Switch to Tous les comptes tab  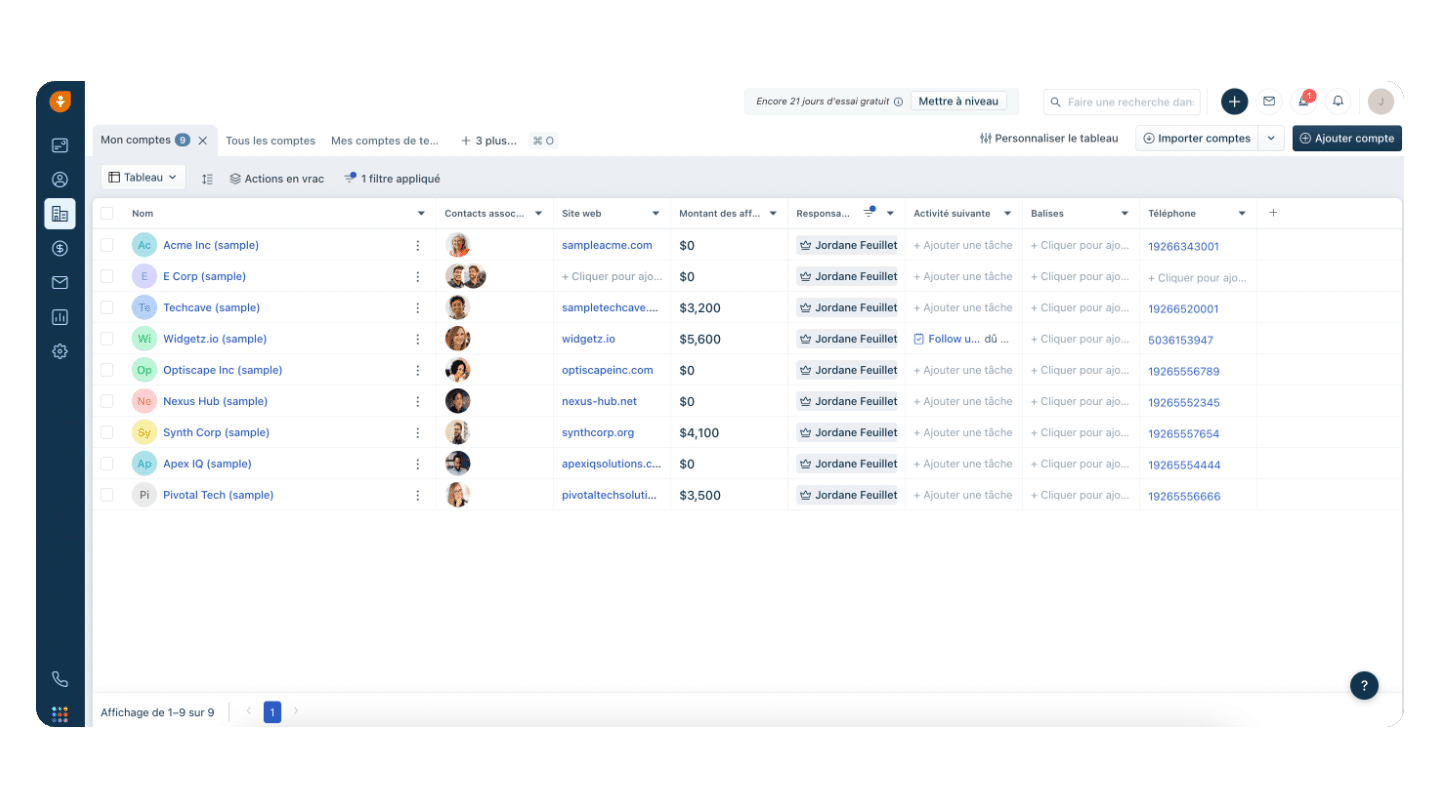click(x=270, y=141)
